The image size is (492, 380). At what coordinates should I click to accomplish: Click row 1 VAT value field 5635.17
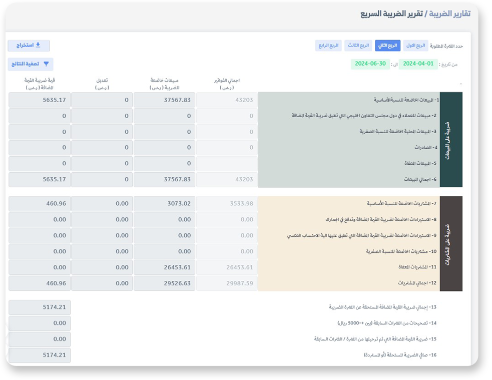[39, 100]
